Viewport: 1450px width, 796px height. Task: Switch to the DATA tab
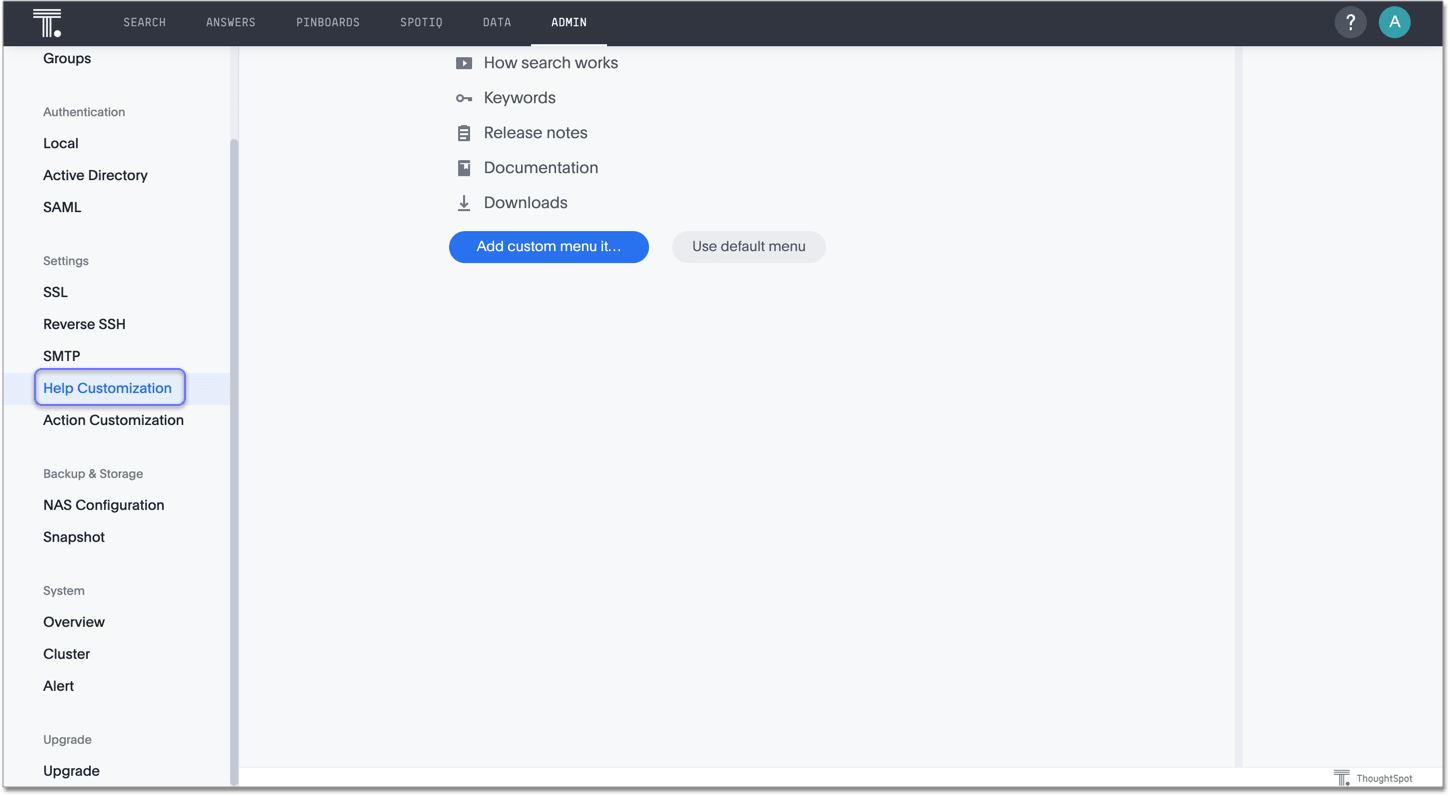tap(497, 22)
